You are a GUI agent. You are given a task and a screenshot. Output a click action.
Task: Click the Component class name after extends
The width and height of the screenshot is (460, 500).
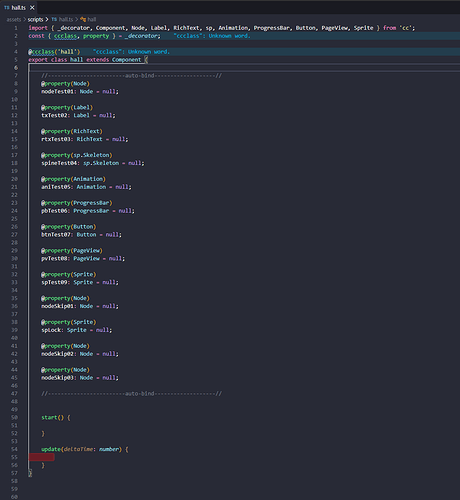coord(127,60)
